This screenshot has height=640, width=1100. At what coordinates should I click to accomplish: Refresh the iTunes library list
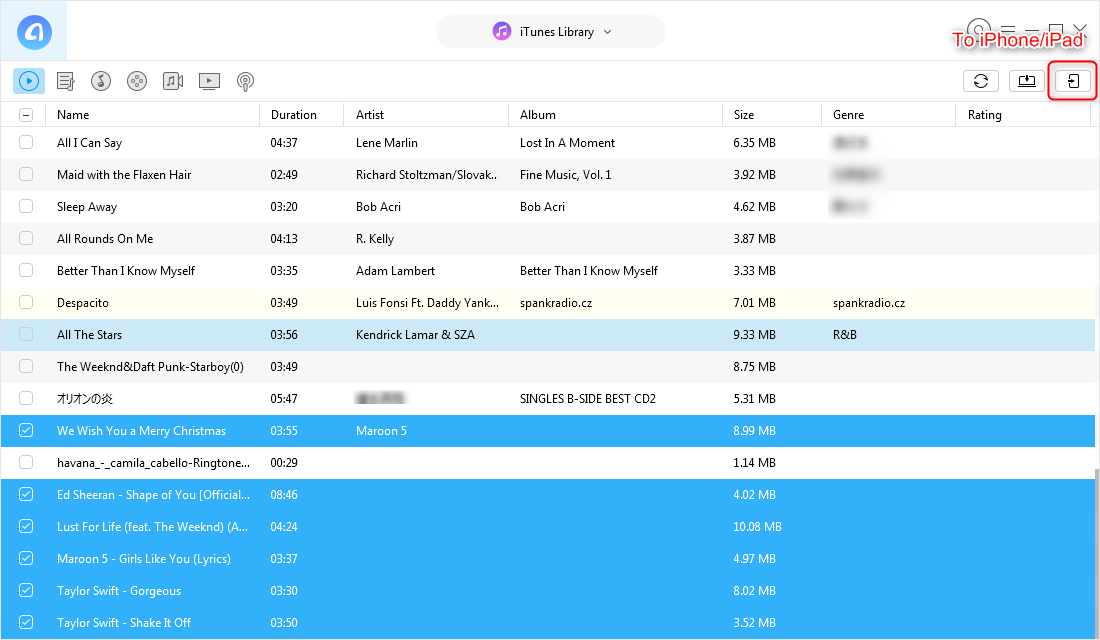(981, 81)
